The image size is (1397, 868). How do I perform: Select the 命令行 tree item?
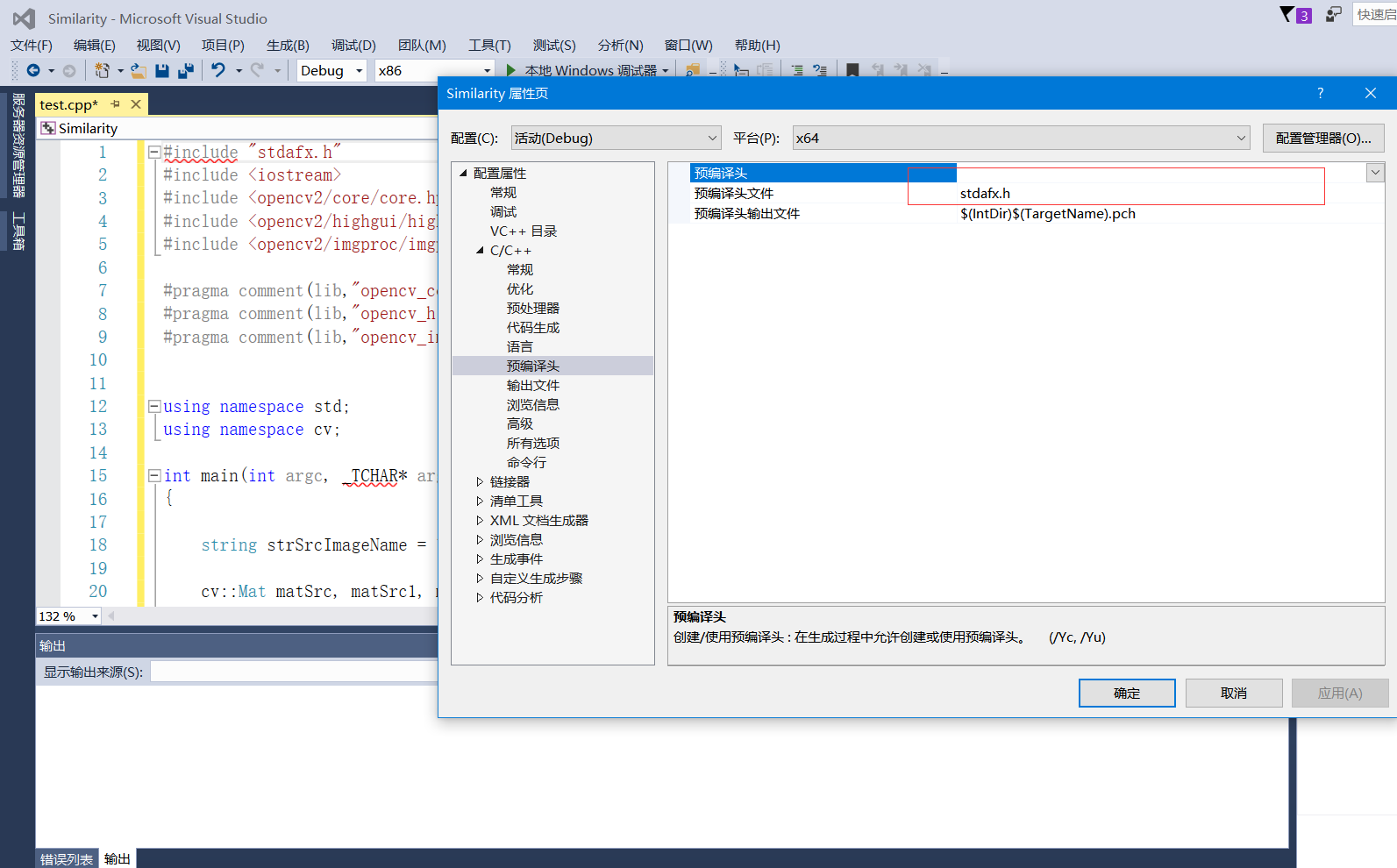(x=526, y=462)
